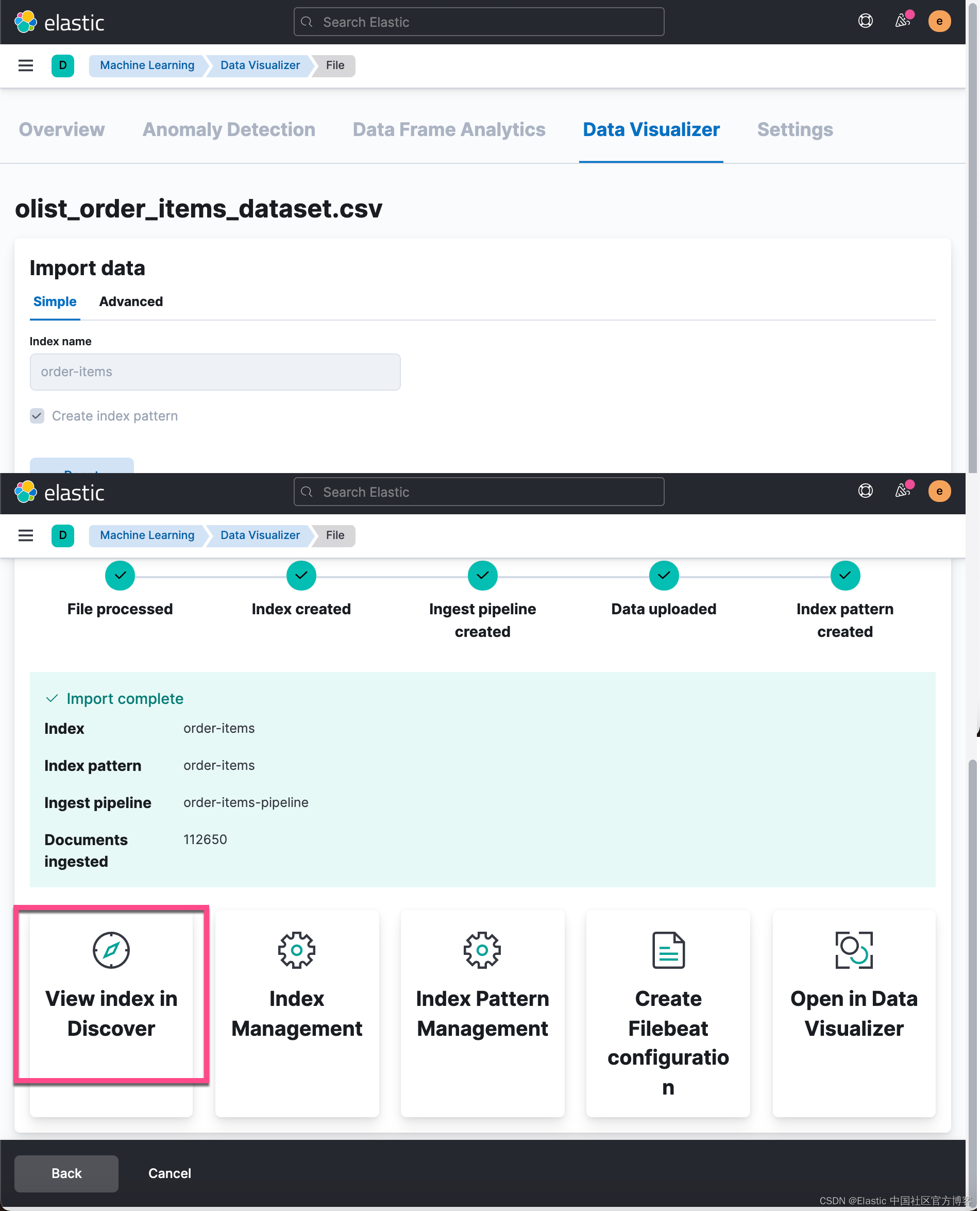Image resolution: width=980 pixels, height=1211 pixels.
Task: Open the Data Frame Analytics tab
Action: coord(448,129)
